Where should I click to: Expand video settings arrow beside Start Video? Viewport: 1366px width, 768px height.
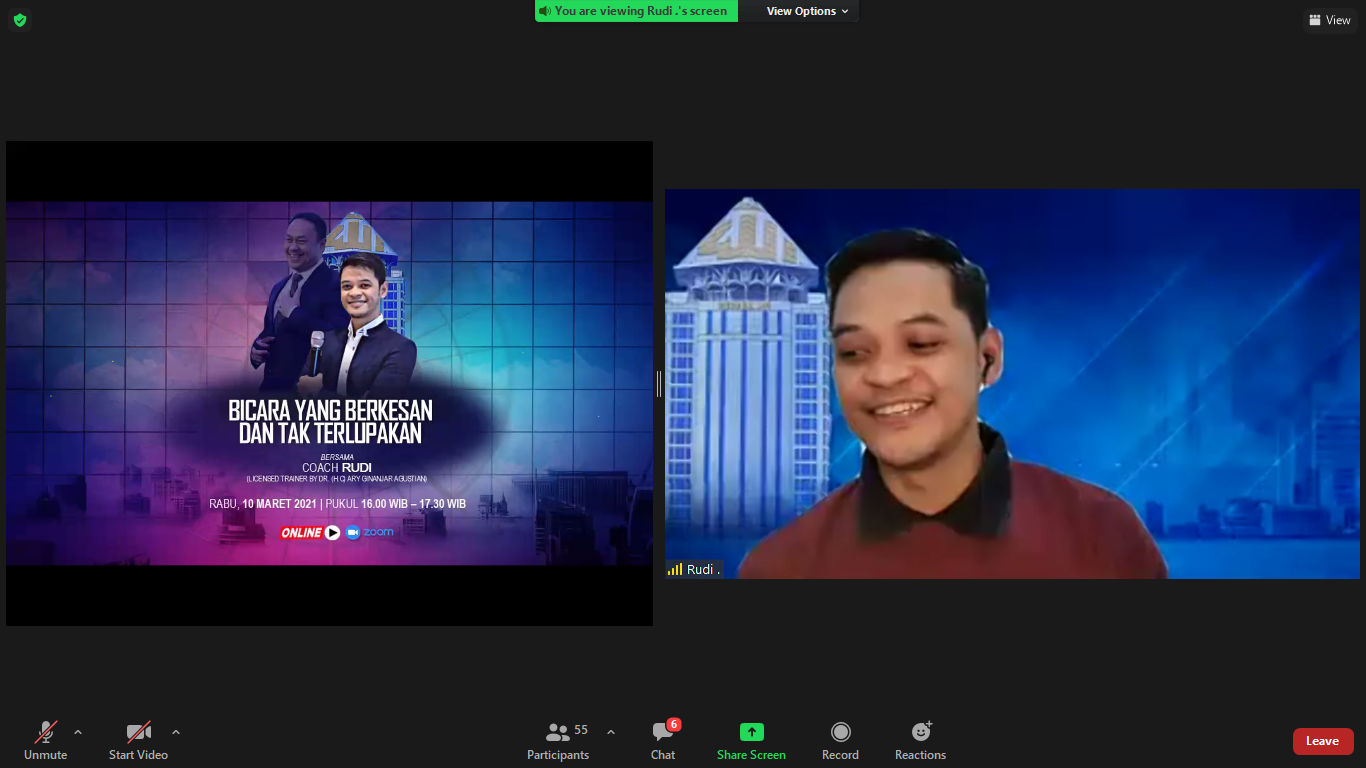[x=176, y=732]
